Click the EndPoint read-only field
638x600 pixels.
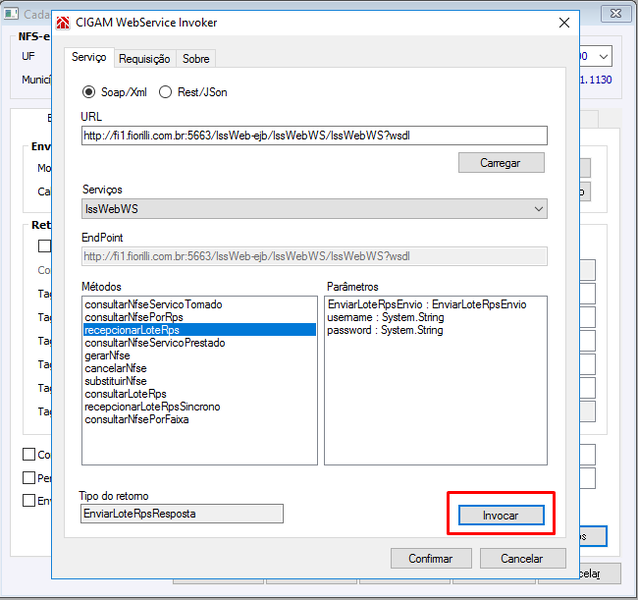(x=314, y=256)
